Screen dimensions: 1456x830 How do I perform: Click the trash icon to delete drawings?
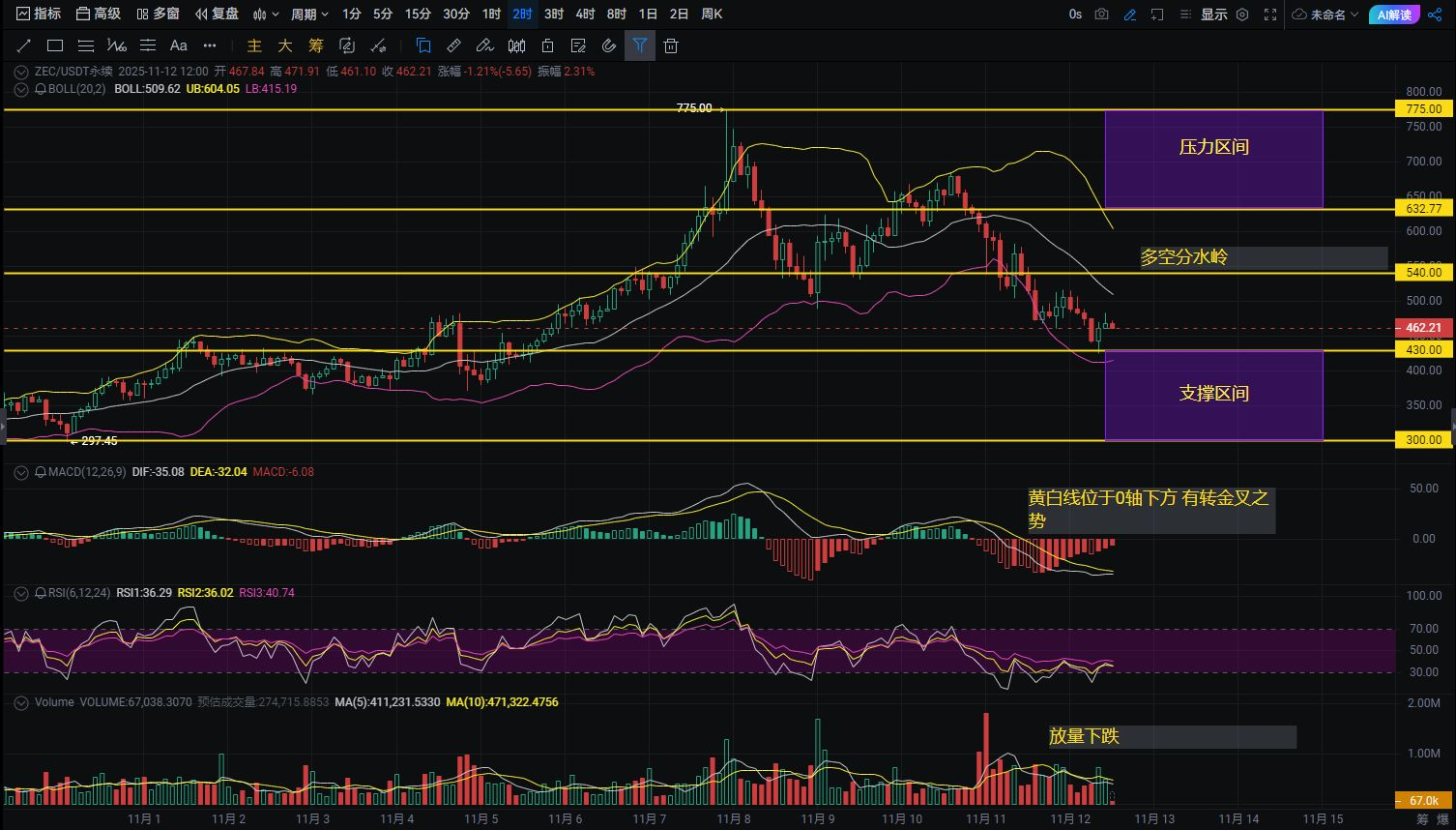[671, 45]
